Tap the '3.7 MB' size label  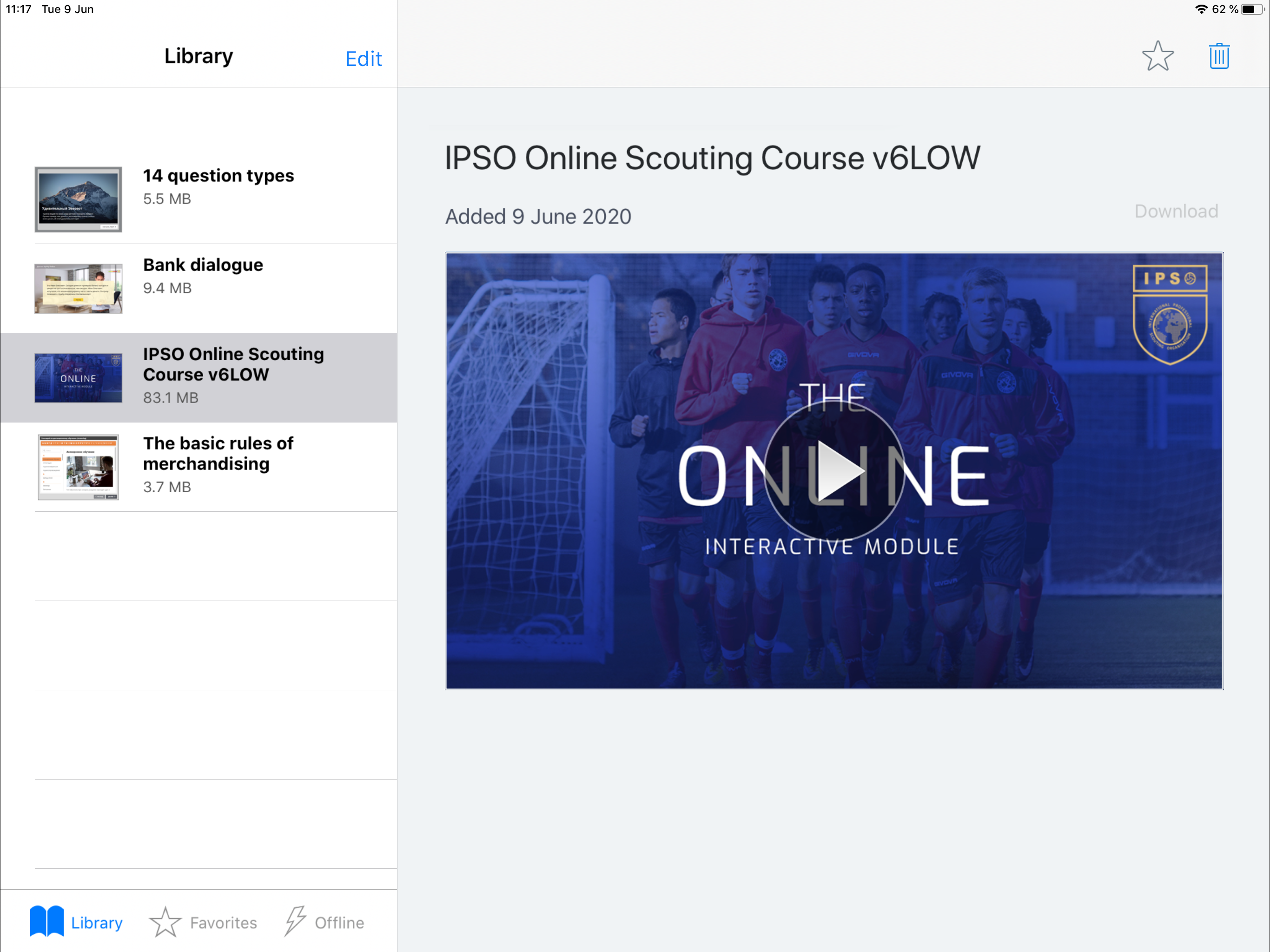coord(167,487)
